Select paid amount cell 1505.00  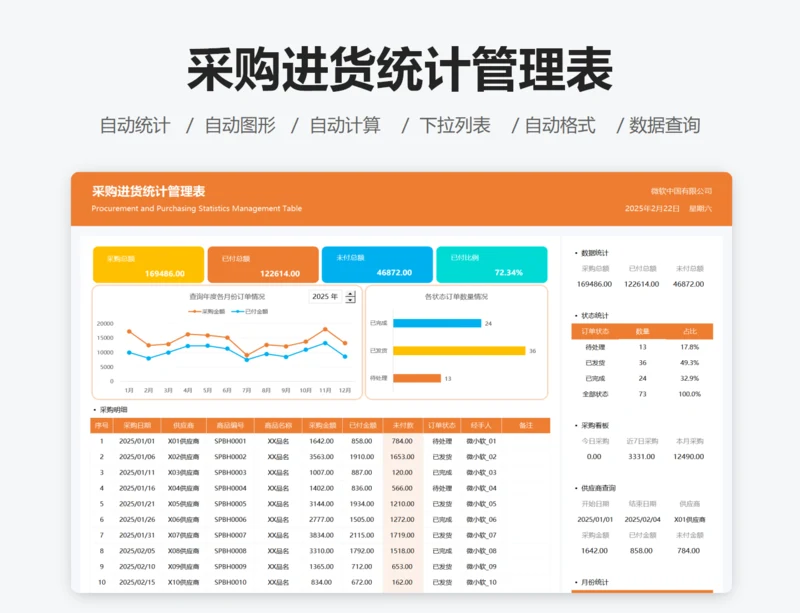point(362,520)
